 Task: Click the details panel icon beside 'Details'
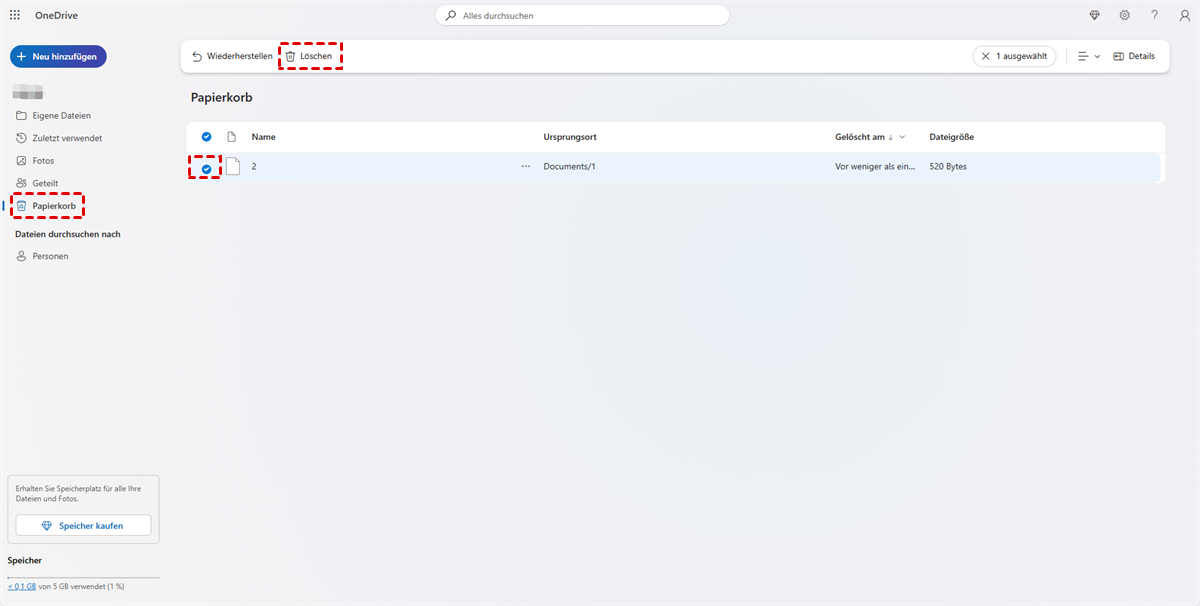pyautogui.click(x=1118, y=56)
